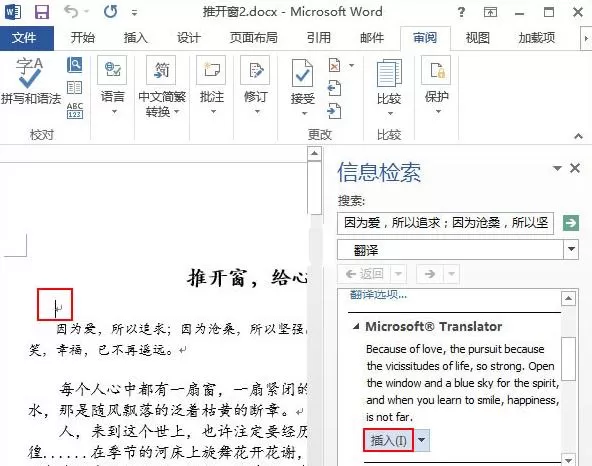Switch to the 插入 ribbon tab
The height and width of the screenshot is (466, 592).
click(x=136, y=38)
